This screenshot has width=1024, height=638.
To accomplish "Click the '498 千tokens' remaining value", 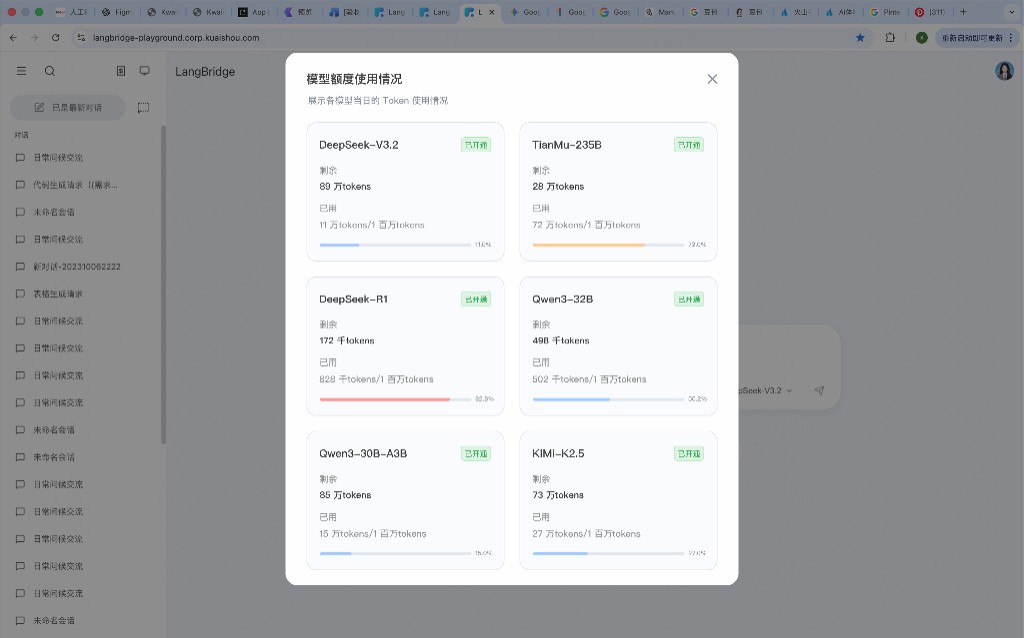I will point(561,340).
